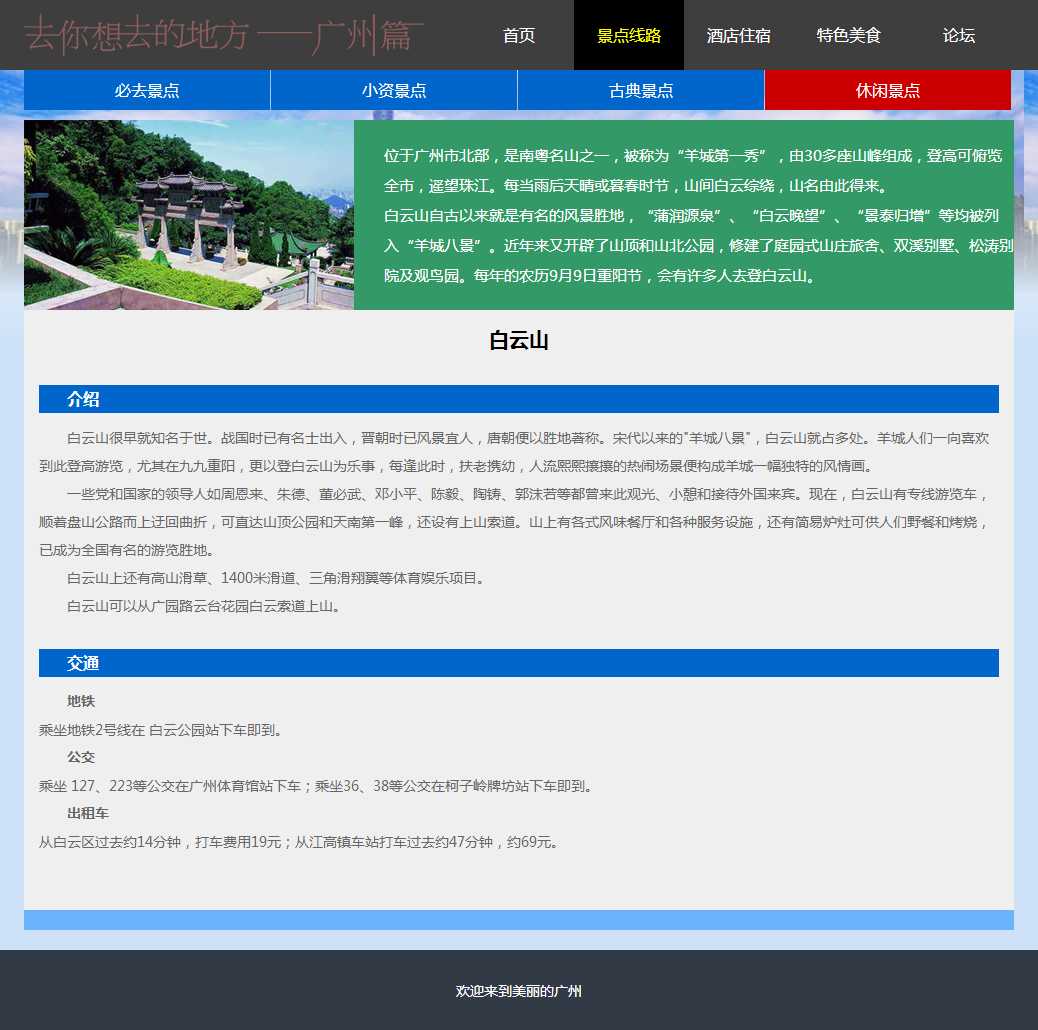This screenshot has width=1038, height=1030.
Task: Click the 地铁 subheading
Action: point(81,701)
